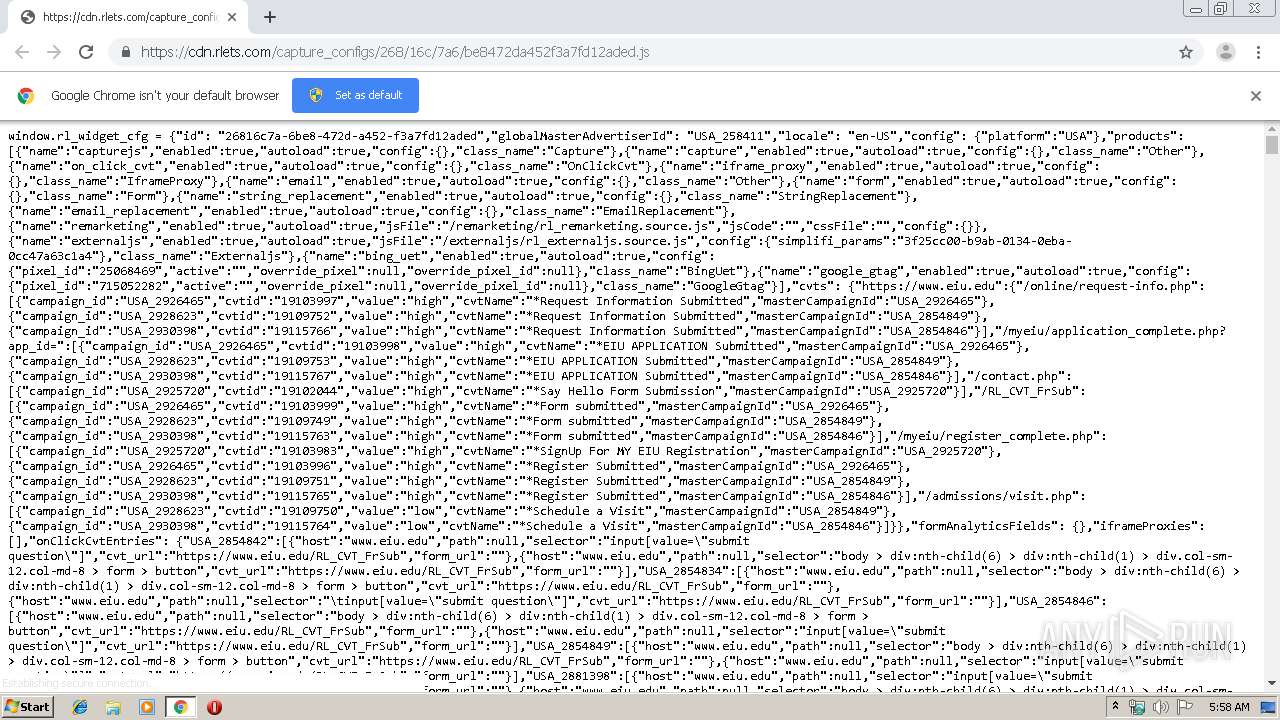Image resolution: width=1280 pixels, height=720 pixels.
Task: Go back with the browser back arrow
Action: coord(22,52)
